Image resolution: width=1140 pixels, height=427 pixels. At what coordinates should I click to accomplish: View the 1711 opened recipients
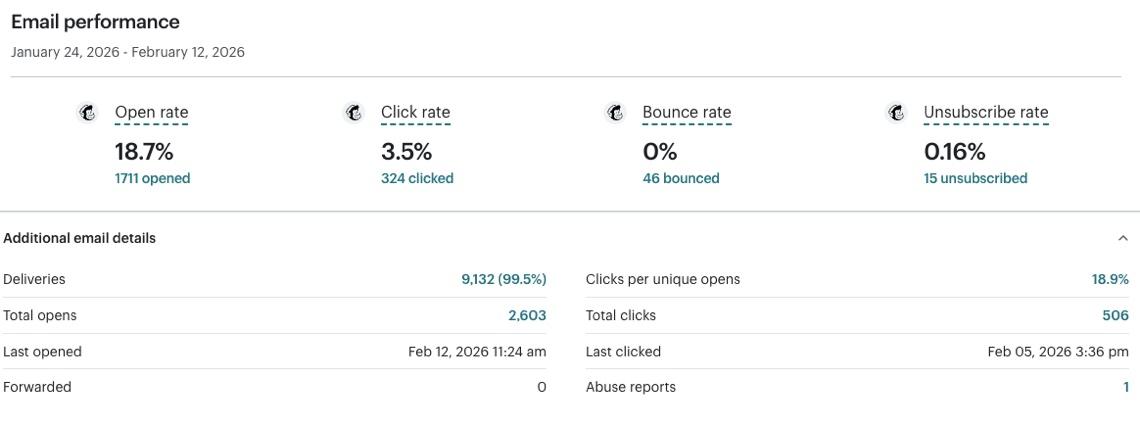click(x=152, y=179)
